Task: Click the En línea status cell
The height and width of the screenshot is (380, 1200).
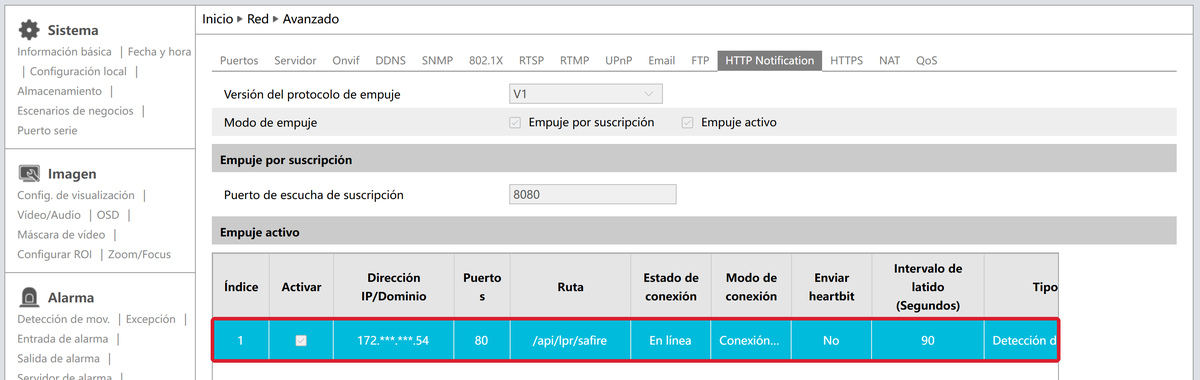Action: [x=670, y=341]
